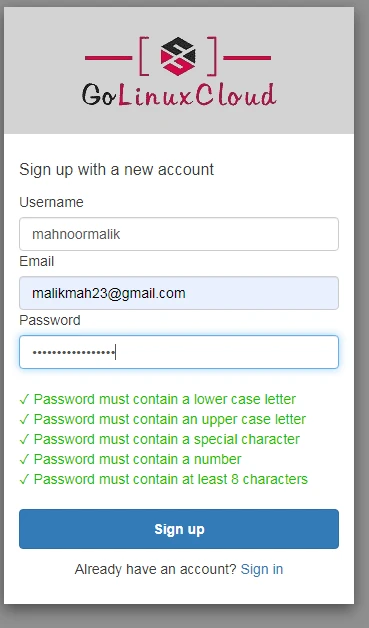
Task: Click the 'Sign up with a new account' heading
Action: [116, 169]
